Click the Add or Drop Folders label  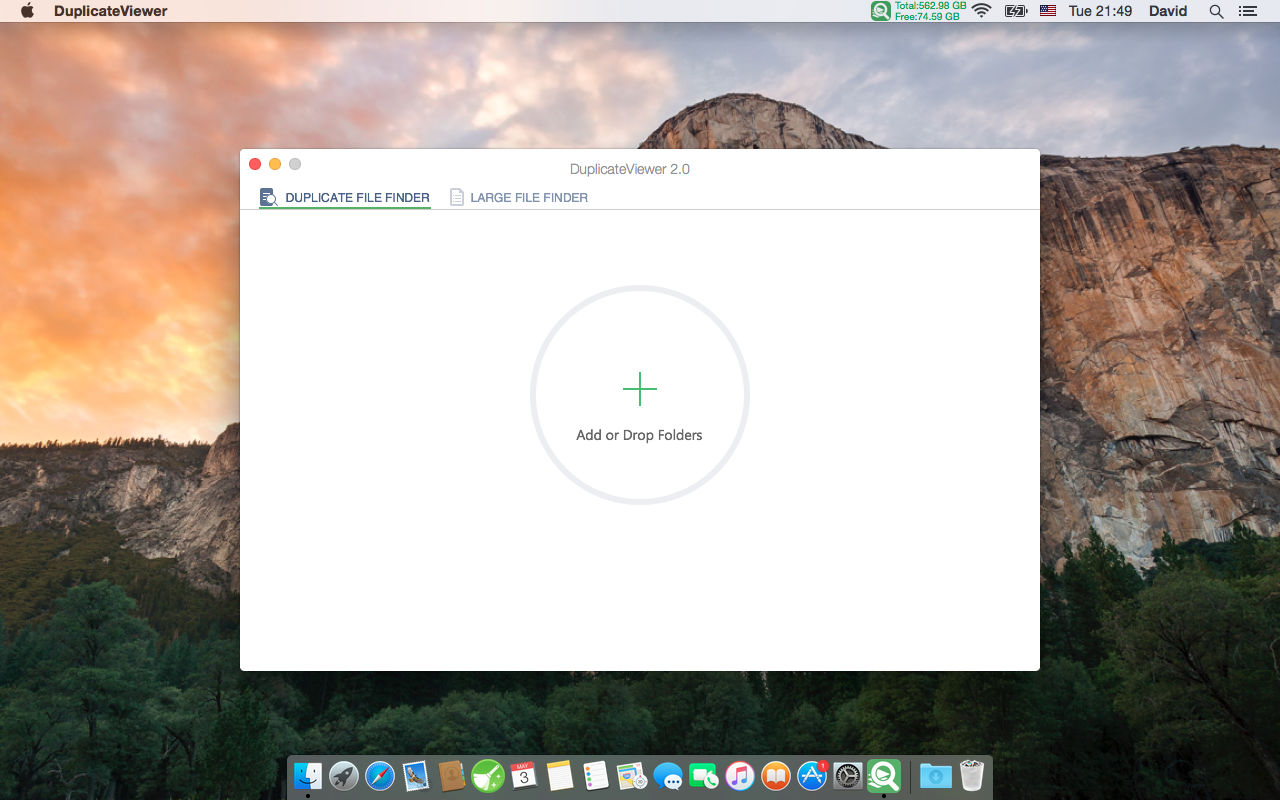coord(639,435)
